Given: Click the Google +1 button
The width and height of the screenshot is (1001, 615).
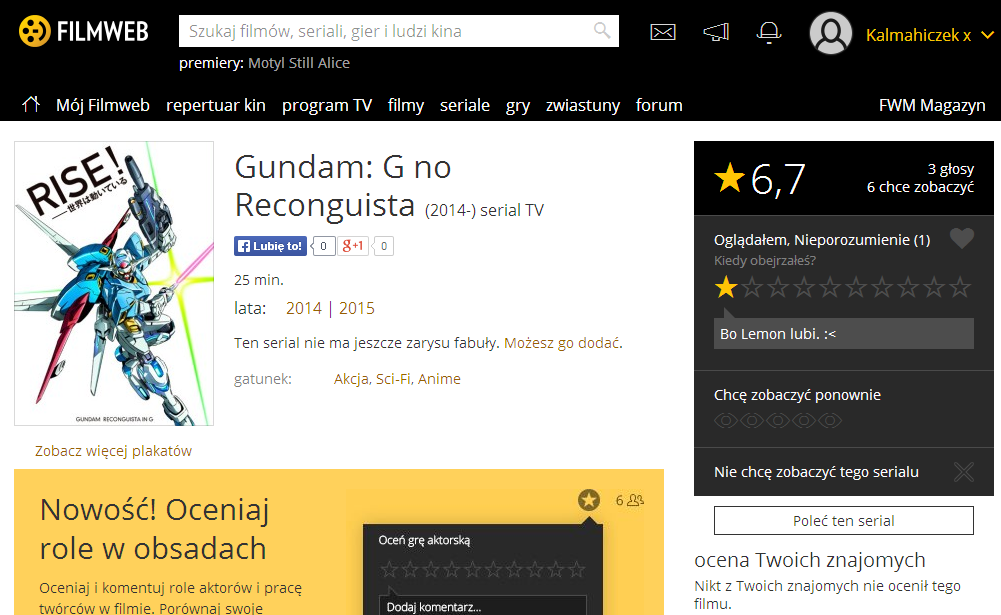Looking at the screenshot, I should pyautogui.click(x=353, y=246).
